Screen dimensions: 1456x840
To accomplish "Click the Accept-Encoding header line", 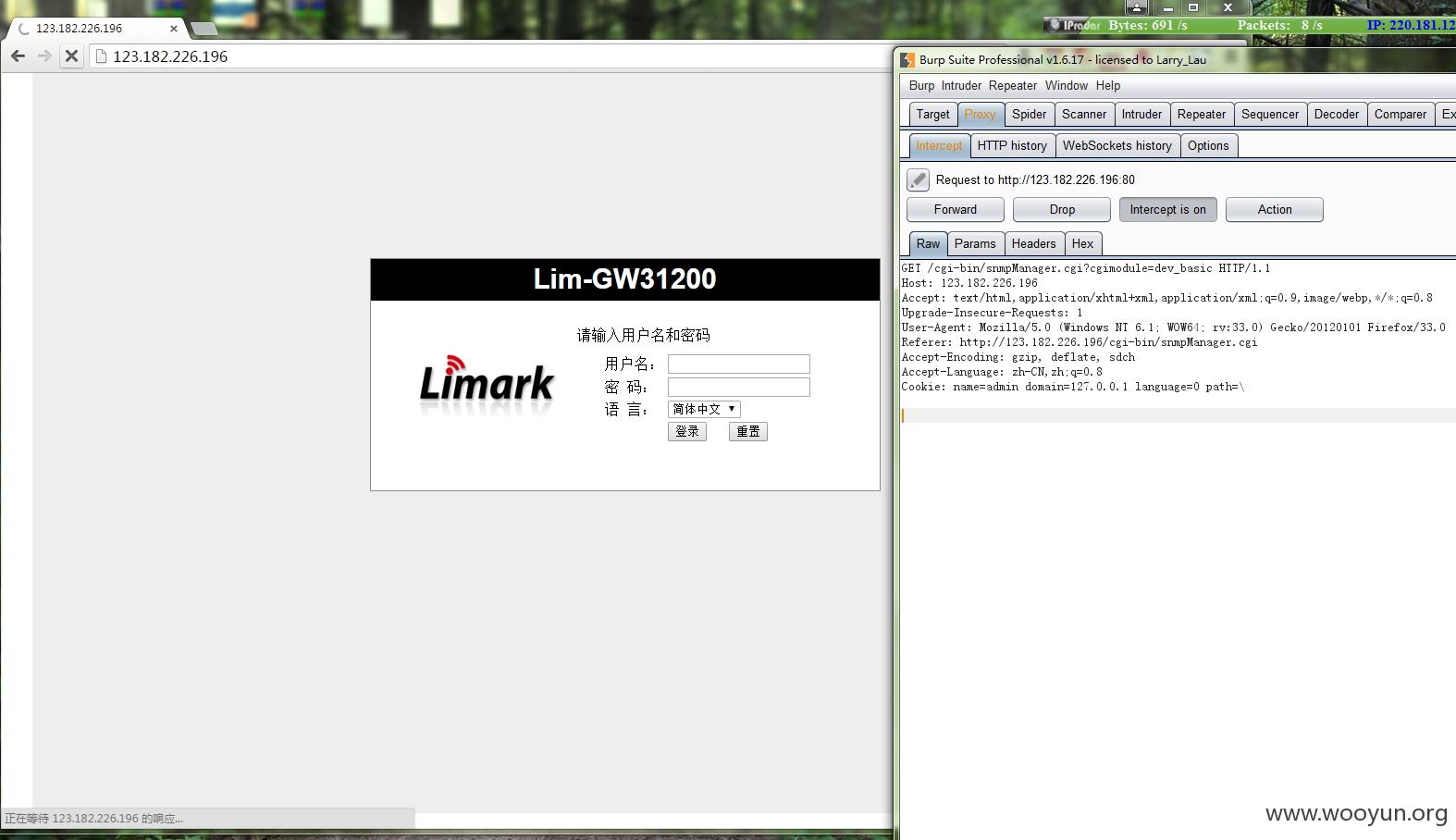I will [x=1018, y=357].
